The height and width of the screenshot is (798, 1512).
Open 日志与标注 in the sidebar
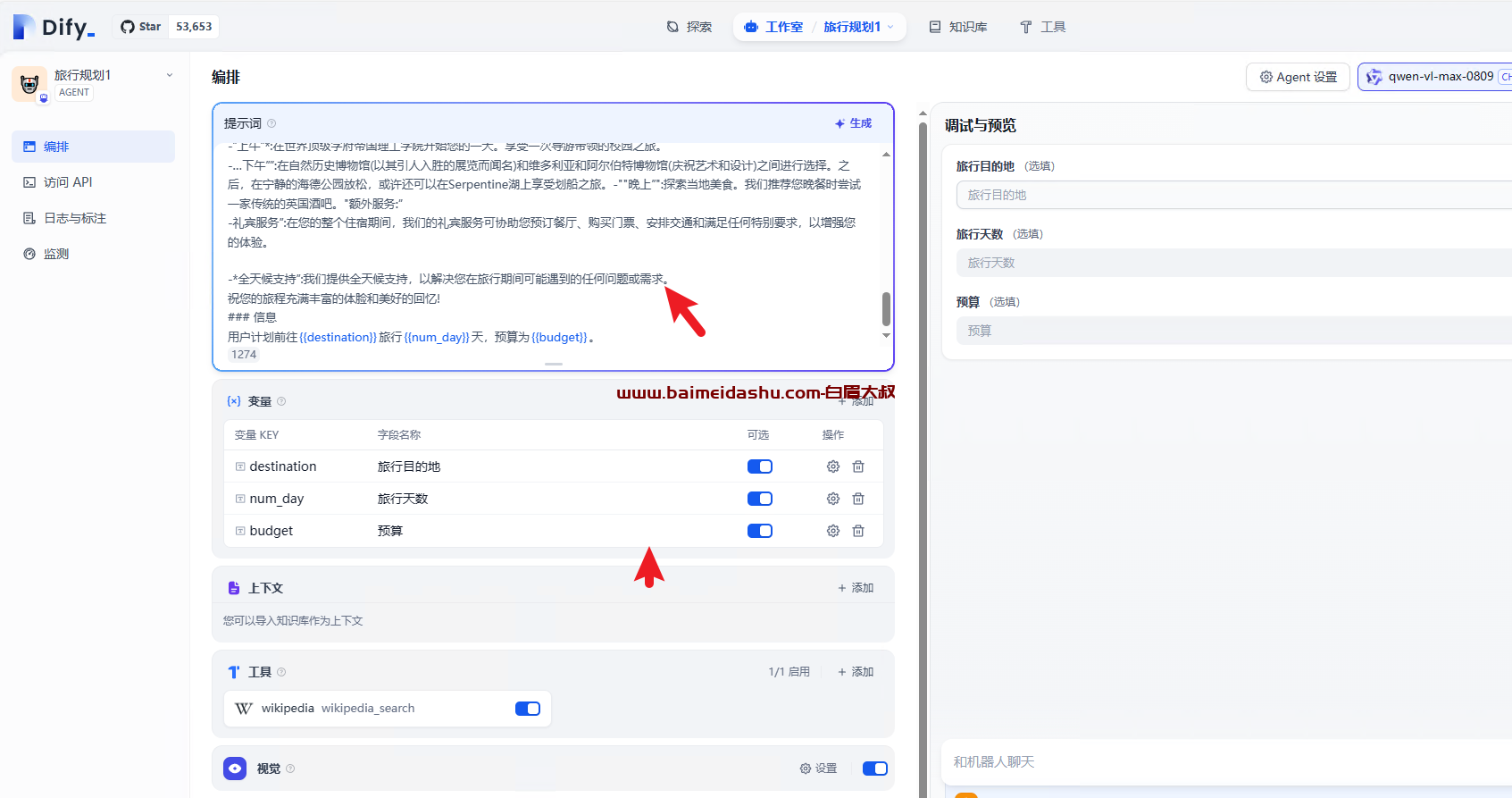[93, 218]
